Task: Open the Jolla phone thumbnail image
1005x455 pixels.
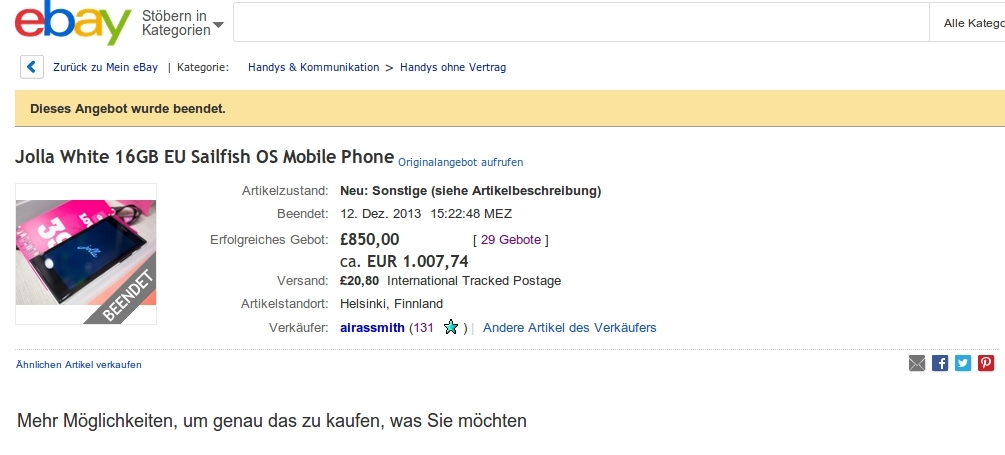Action: point(86,254)
